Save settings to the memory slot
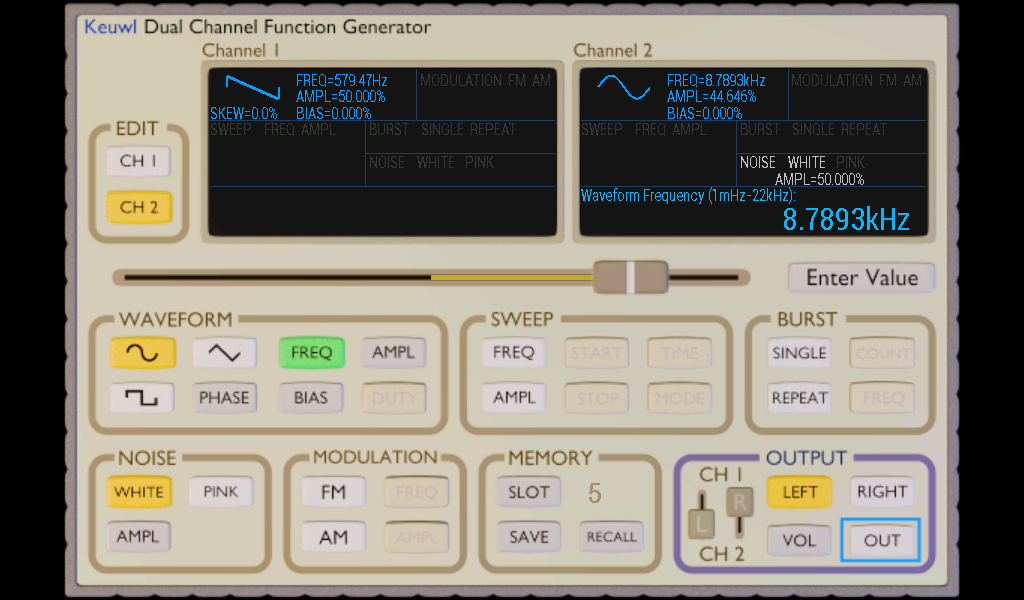This screenshot has width=1024, height=600. click(528, 536)
